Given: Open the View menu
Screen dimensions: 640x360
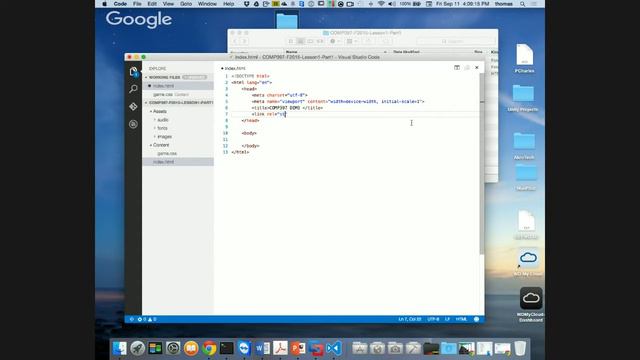Looking at the screenshot, I should 168,4.
